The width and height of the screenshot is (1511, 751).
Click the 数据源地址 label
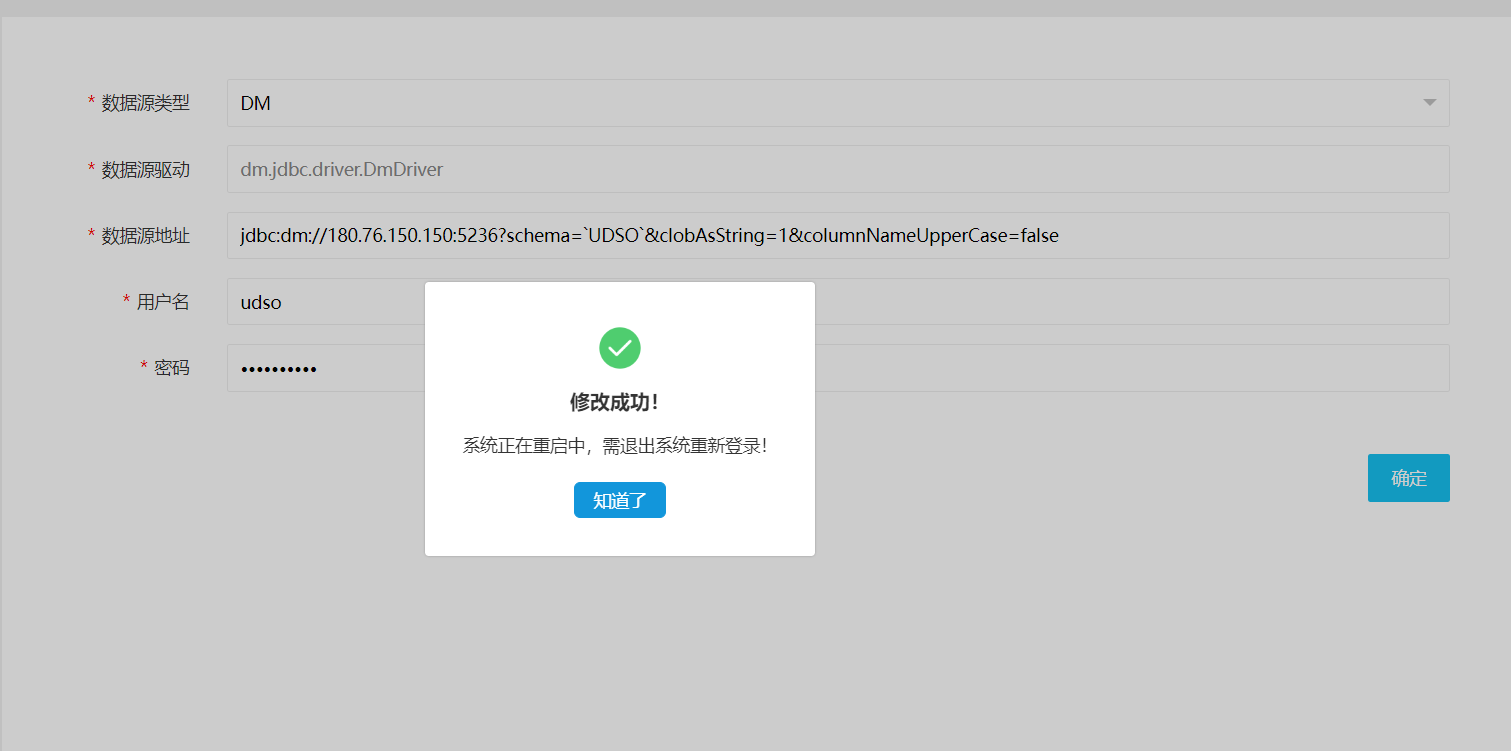(145, 236)
